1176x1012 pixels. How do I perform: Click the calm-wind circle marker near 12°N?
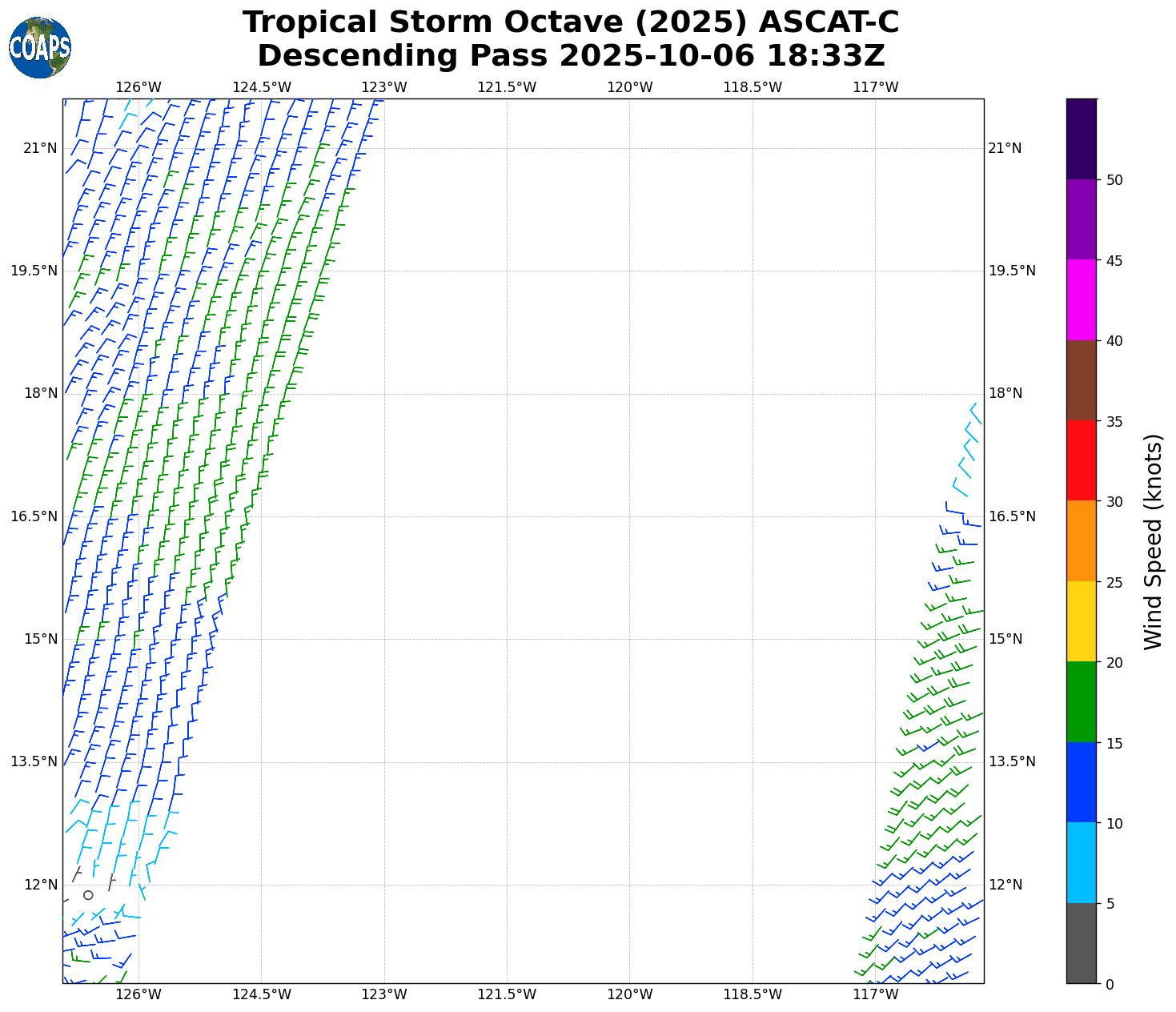88,895
